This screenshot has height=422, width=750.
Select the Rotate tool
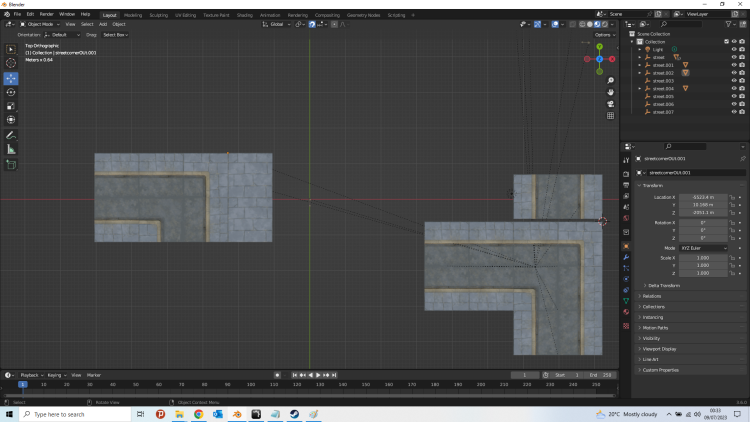pos(11,92)
